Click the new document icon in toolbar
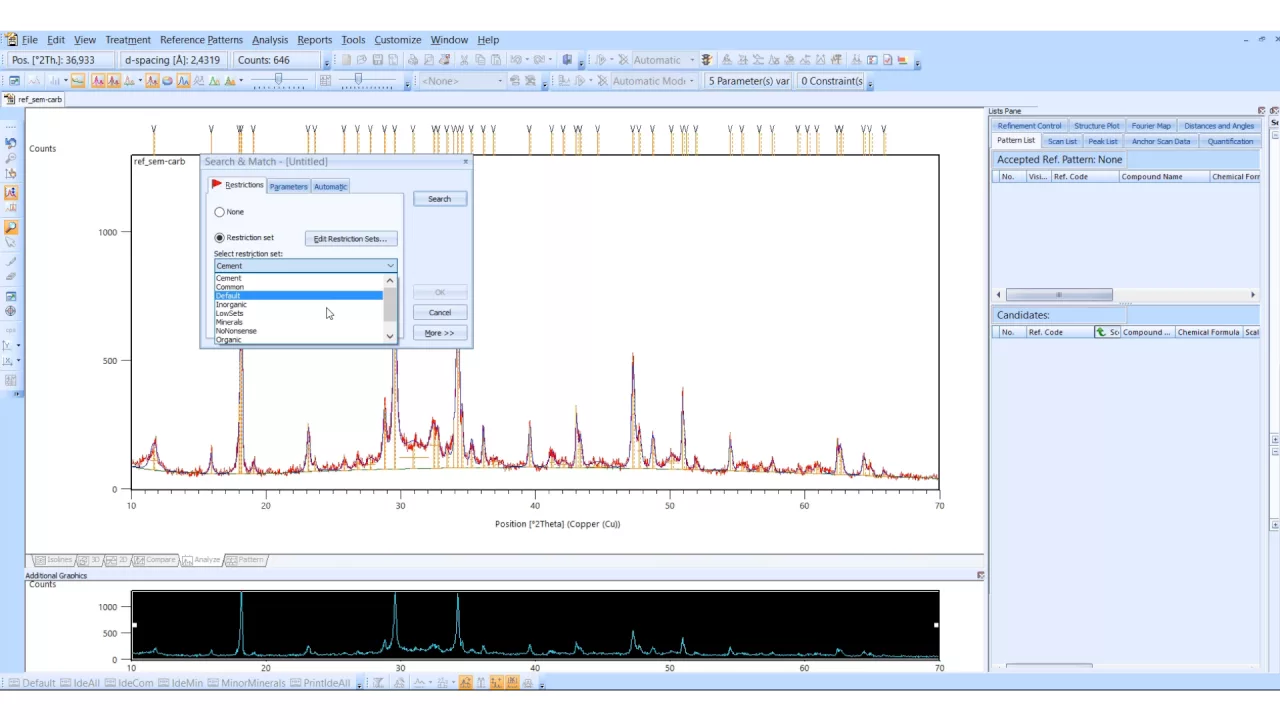The image size is (1280, 720). pos(344,60)
